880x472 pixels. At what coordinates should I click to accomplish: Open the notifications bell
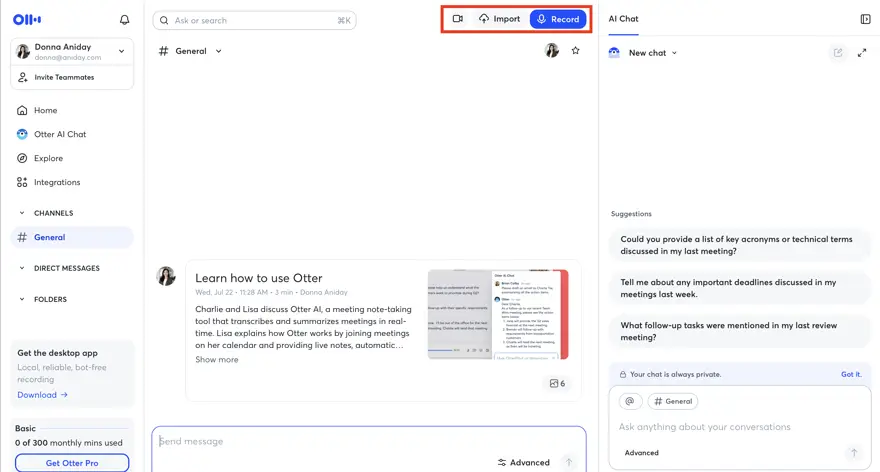(125, 20)
